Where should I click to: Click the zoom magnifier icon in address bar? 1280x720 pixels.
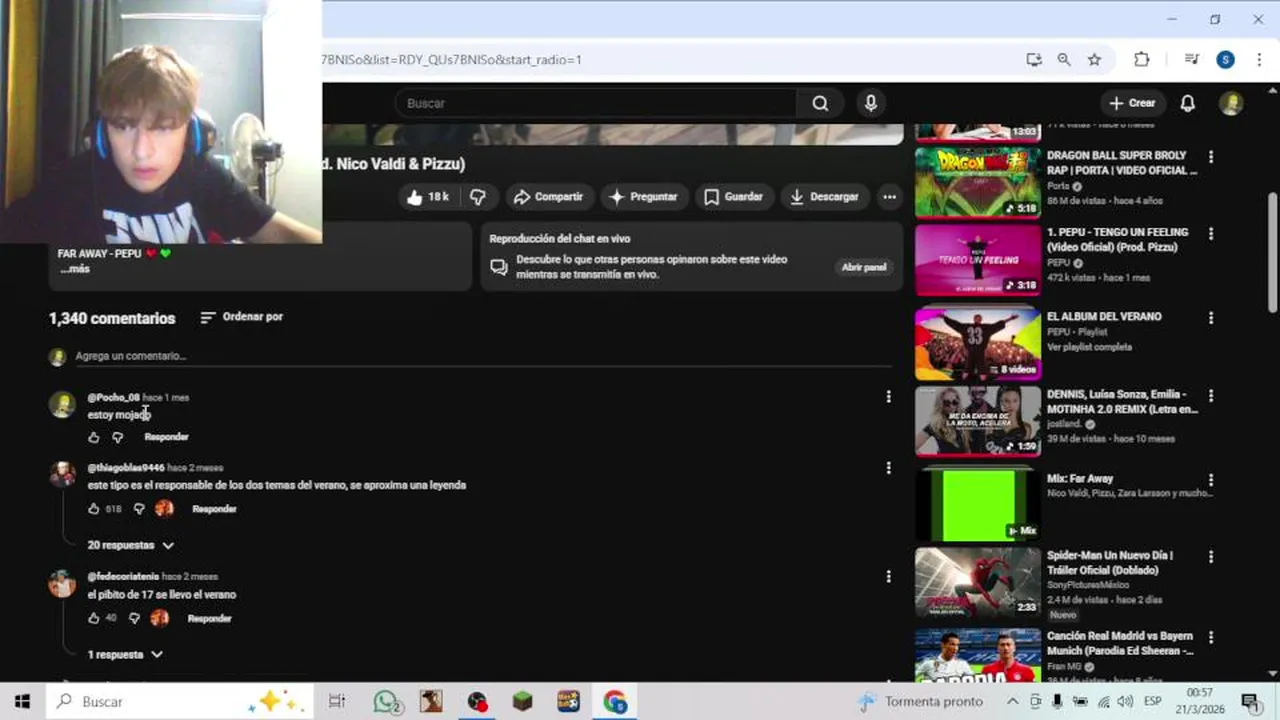[1064, 60]
